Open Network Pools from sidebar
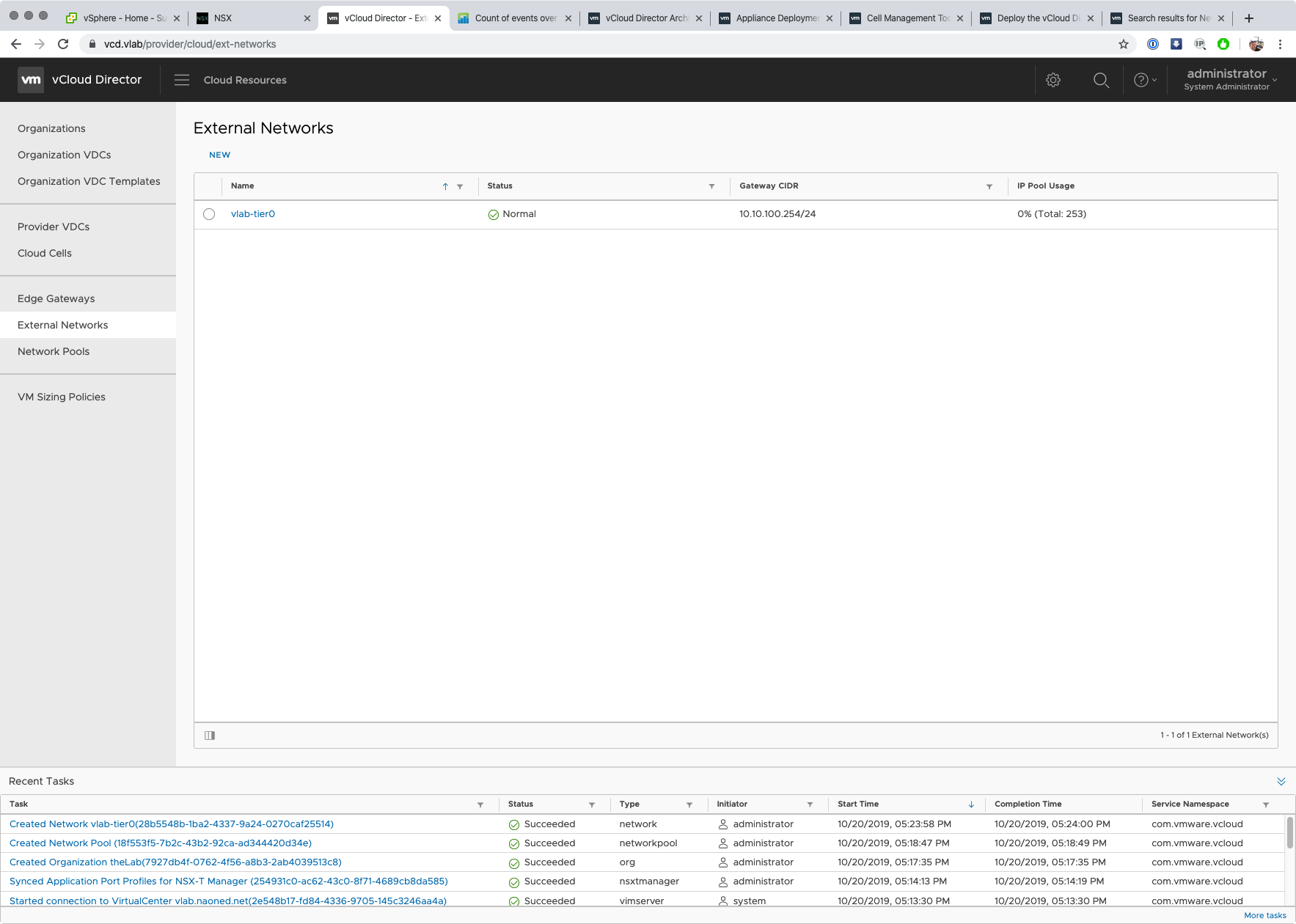1296x924 pixels. 54,351
